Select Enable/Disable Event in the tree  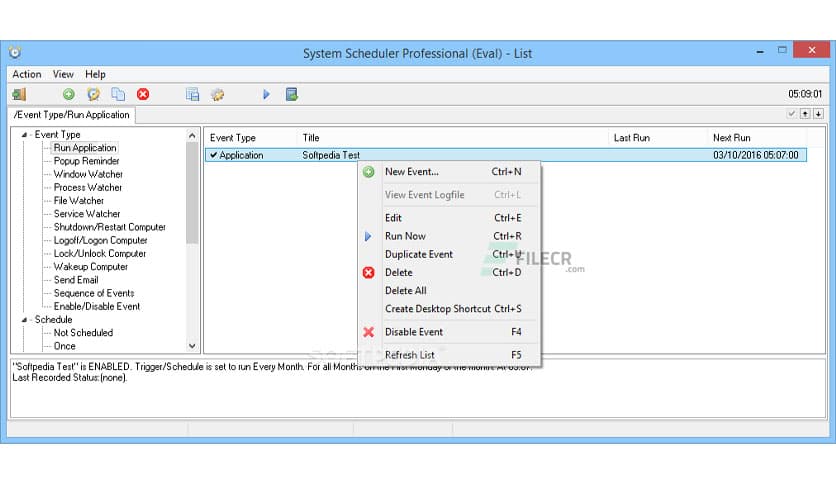(97, 306)
